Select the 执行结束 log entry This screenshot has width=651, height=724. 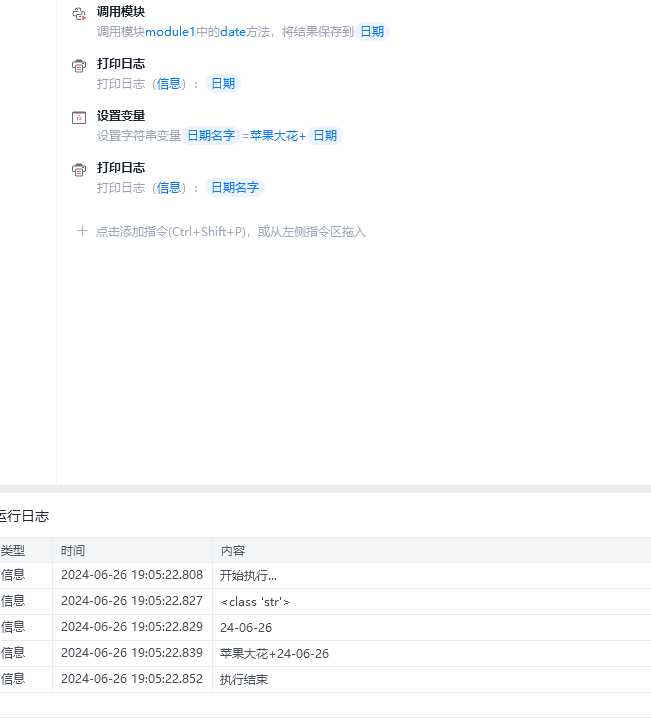(x=244, y=680)
